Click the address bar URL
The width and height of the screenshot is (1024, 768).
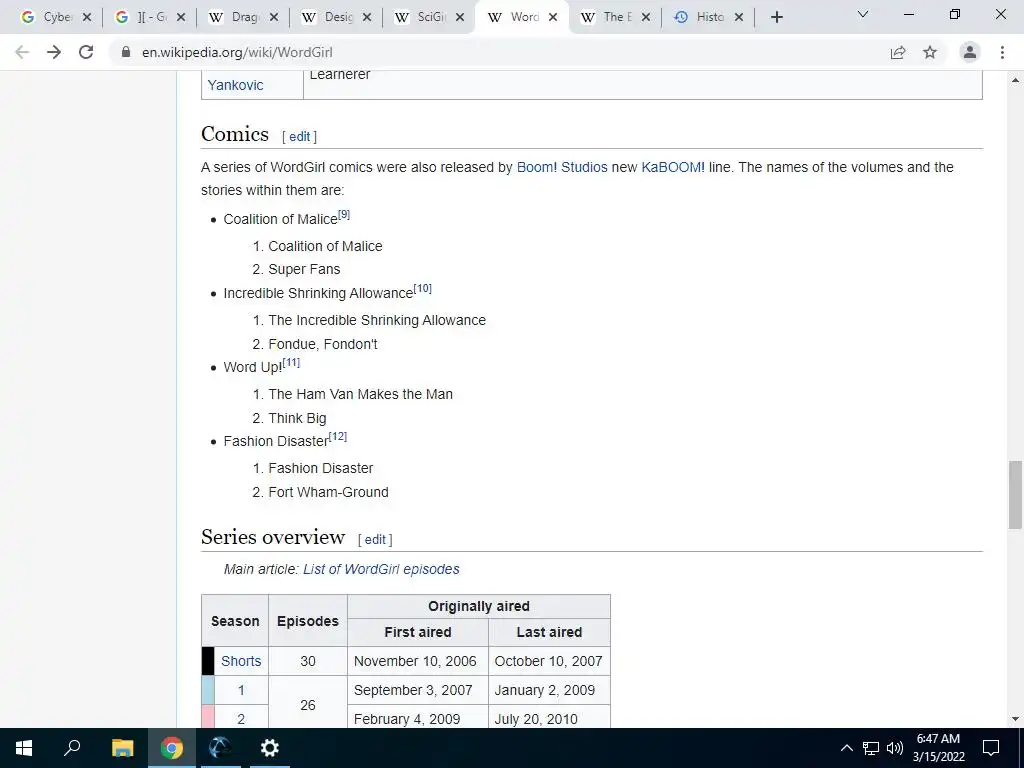pyautogui.click(x=237, y=52)
